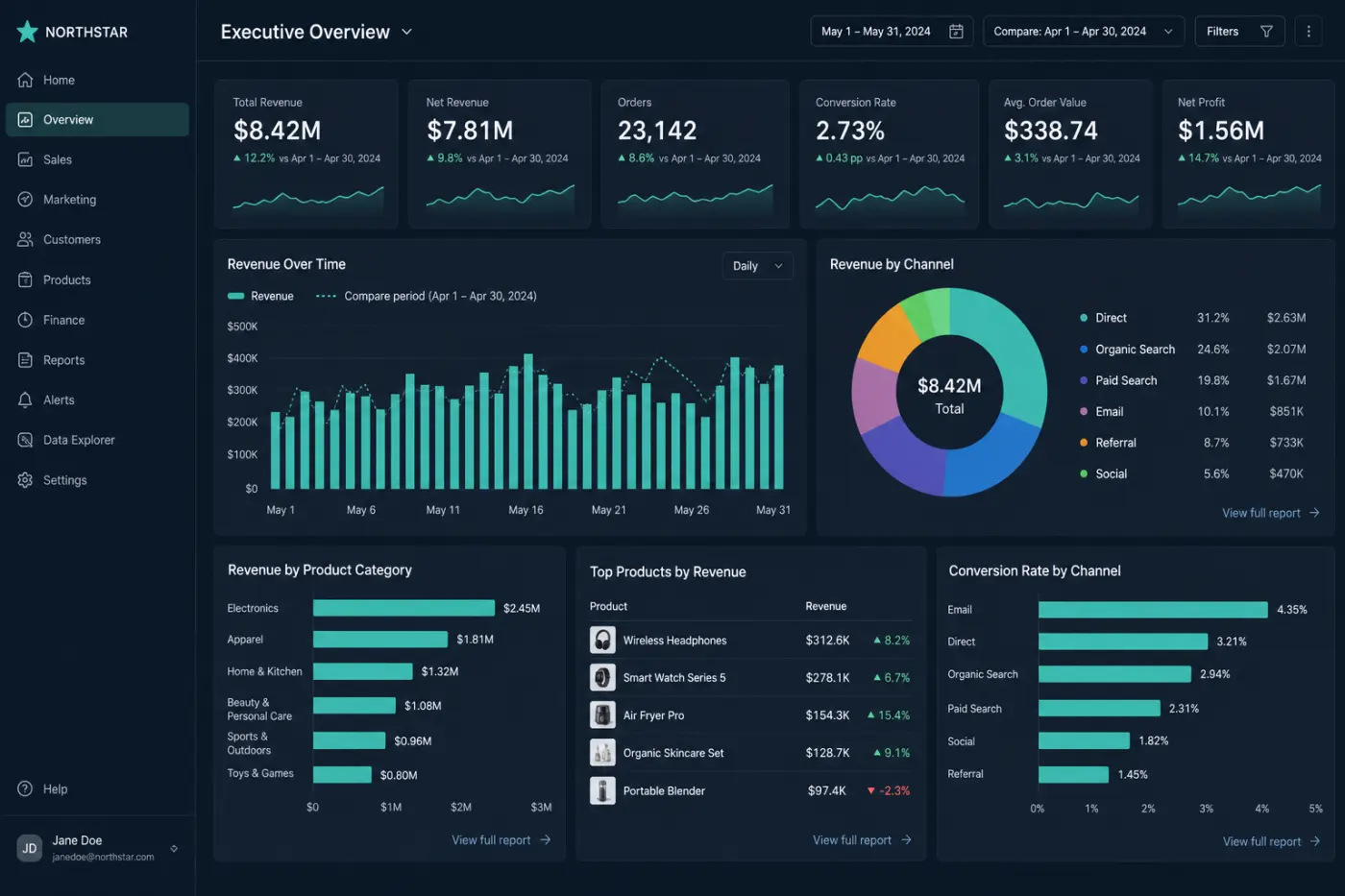Open the May 1 – May 31, 2024 date picker

892,32
